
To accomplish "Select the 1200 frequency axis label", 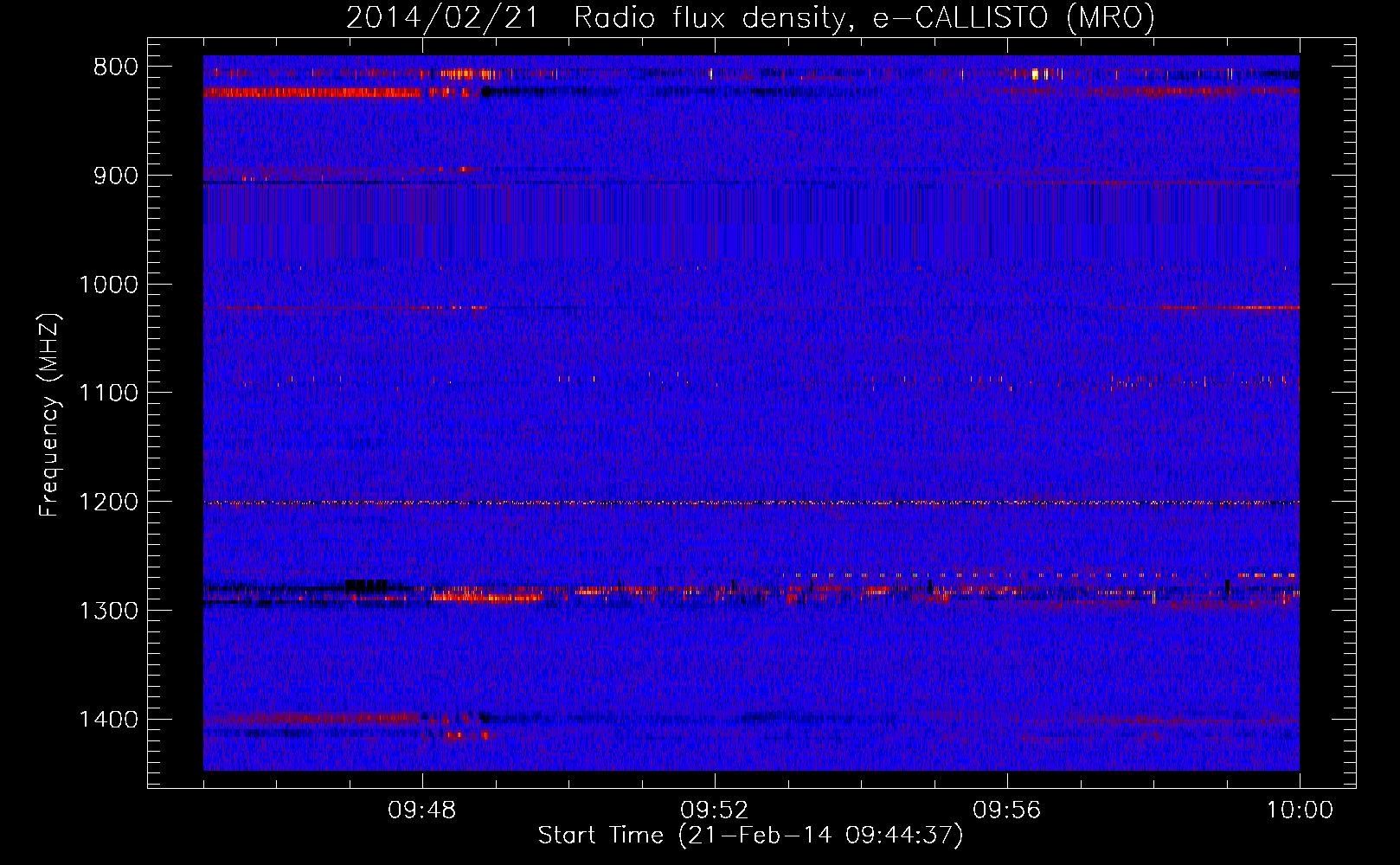I will pyautogui.click(x=108, y=502).
